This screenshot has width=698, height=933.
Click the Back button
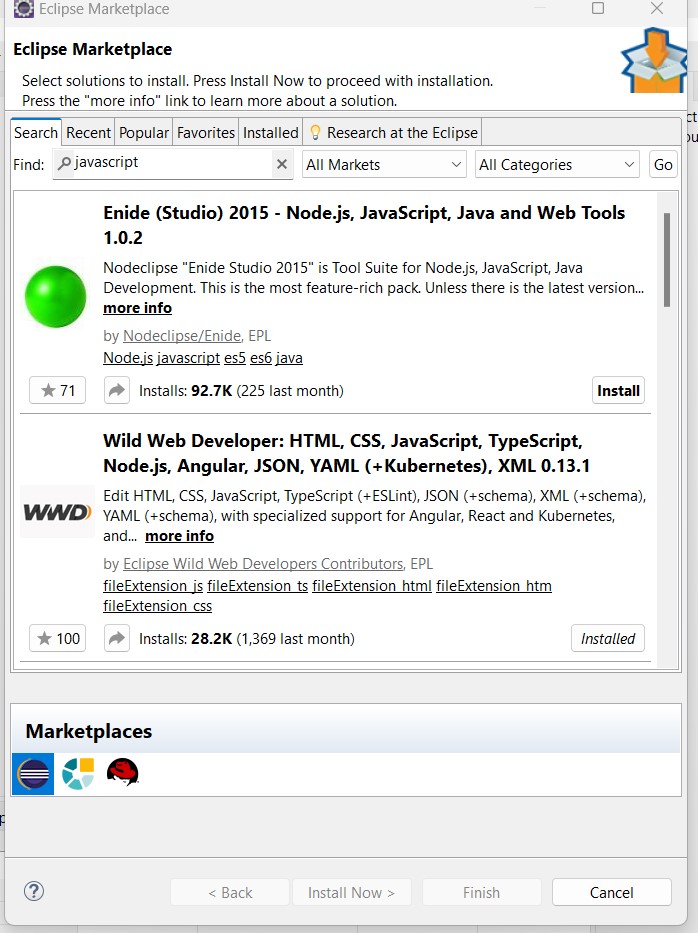230,893
